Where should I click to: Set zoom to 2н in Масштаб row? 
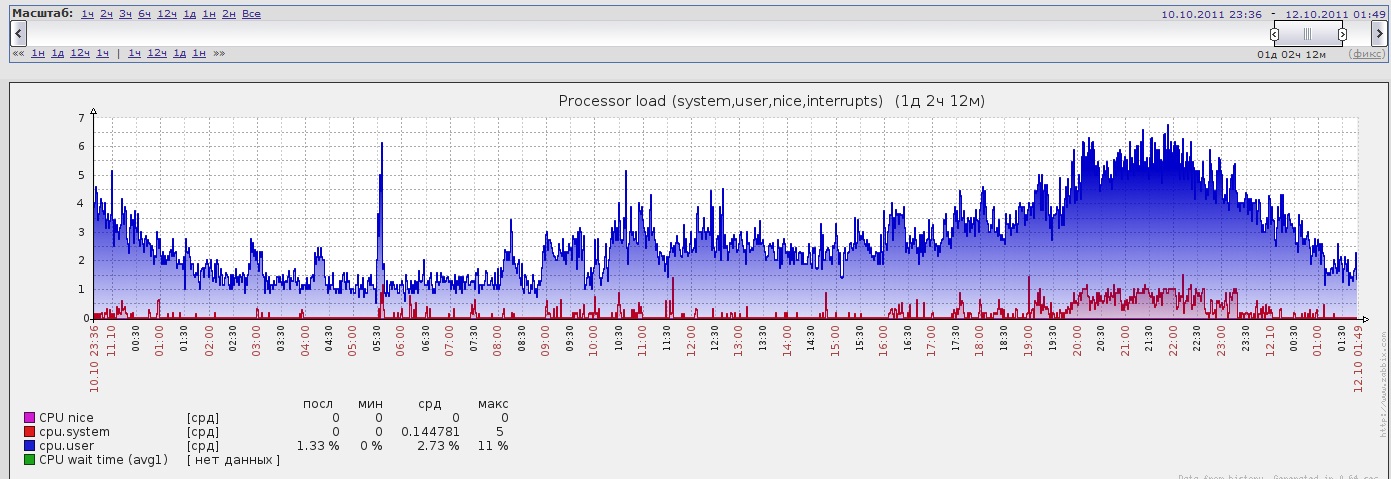(x=229, y=14)
